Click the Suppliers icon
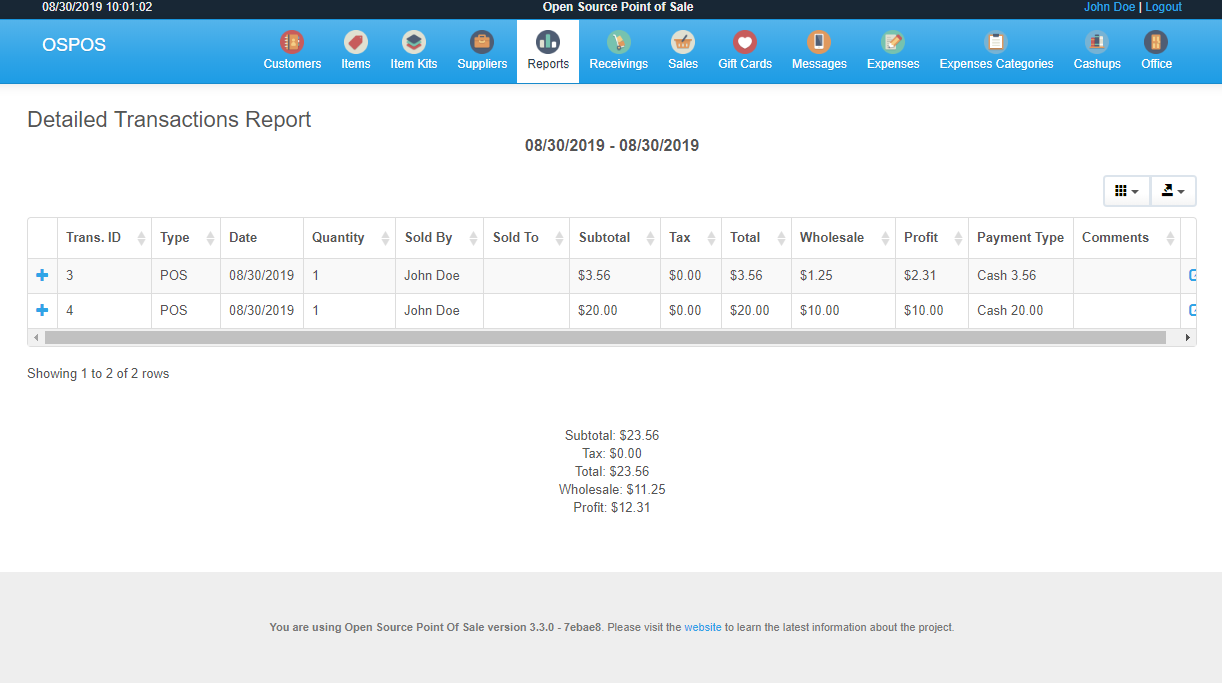This screenshot has width=1222, height=692. point(482,50)
